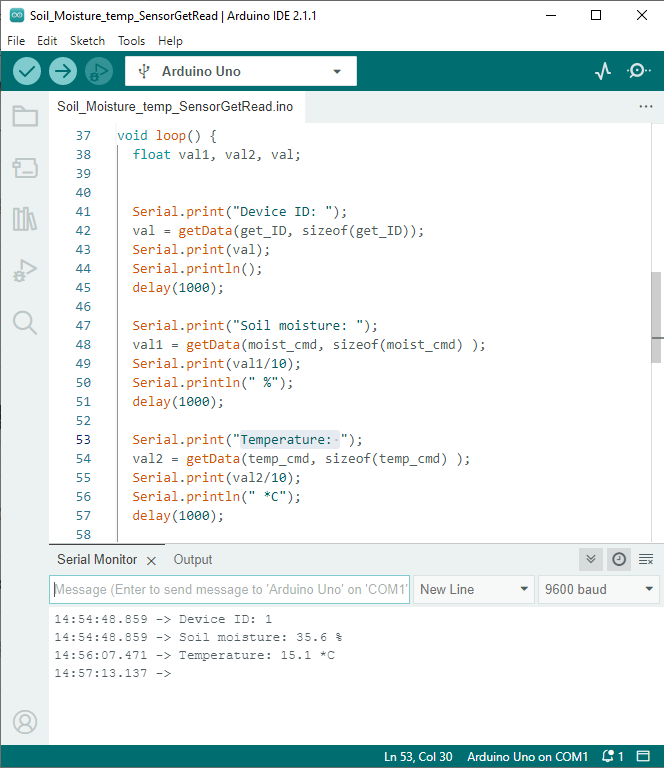Open the Edit menu

[x=47, y=41]
